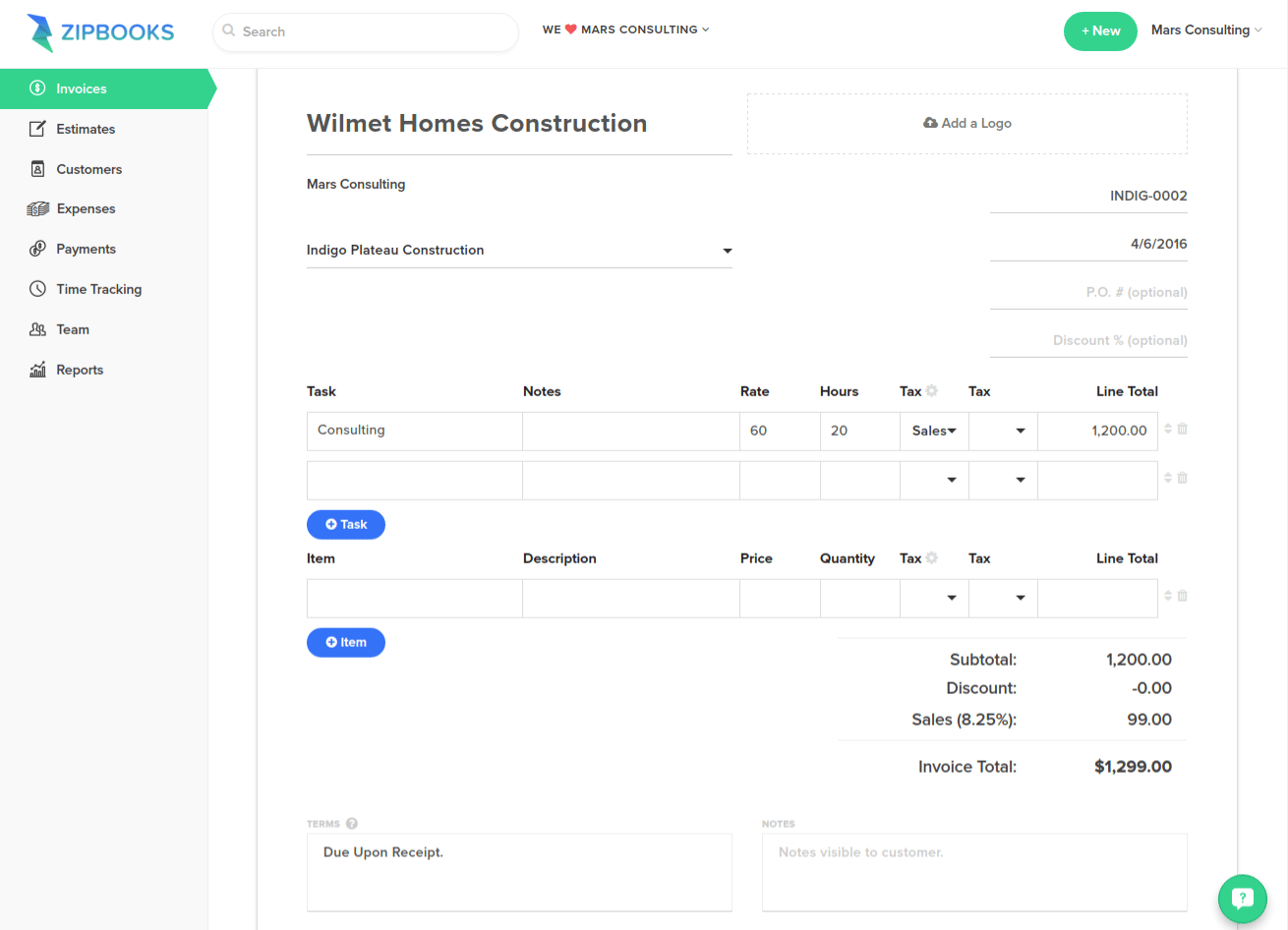Open second tax dropdown on item row
This screenshot has height=930, width=1288.
[1003, 598]
